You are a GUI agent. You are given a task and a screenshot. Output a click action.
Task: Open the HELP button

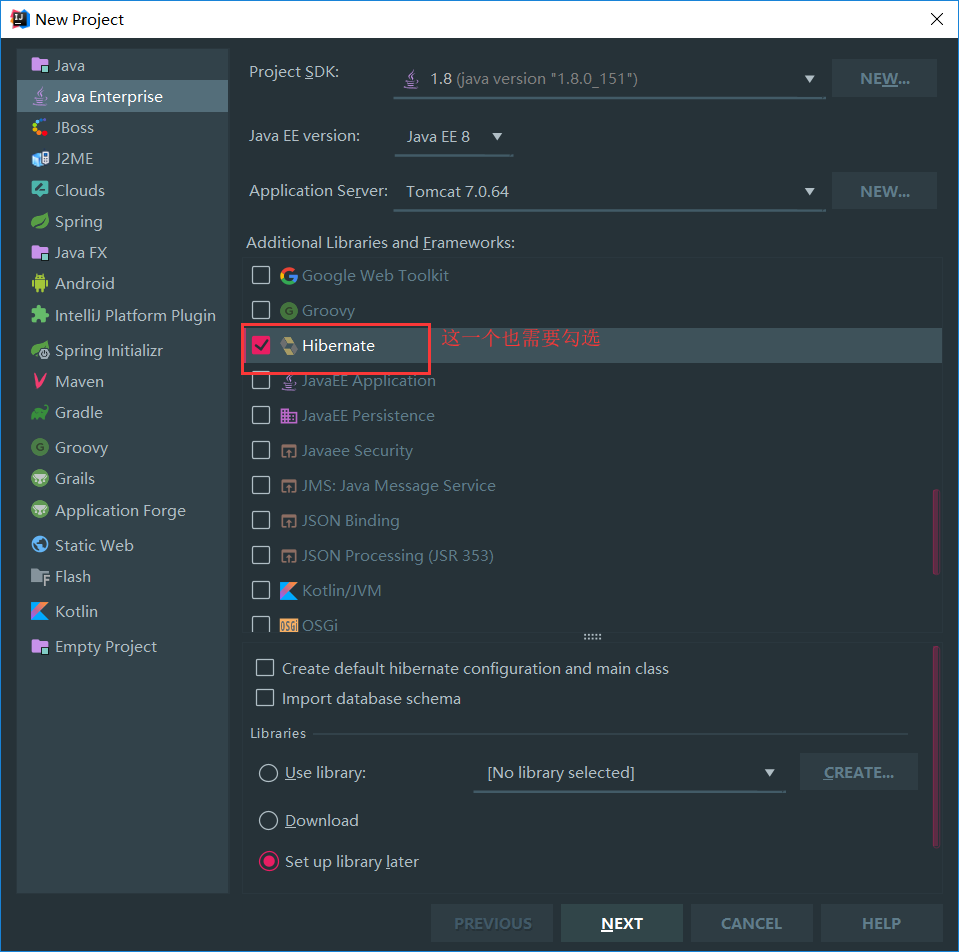coord(881,923)
